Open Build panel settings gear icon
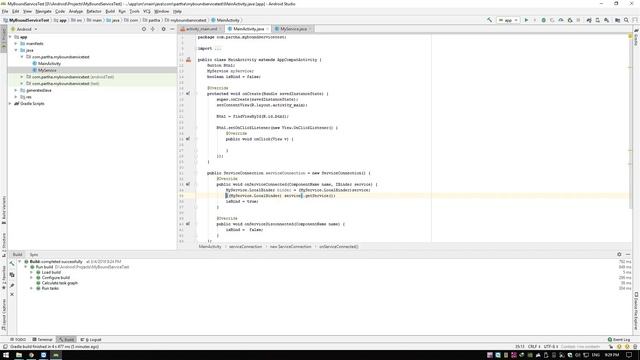 click(x=619, y=254)
